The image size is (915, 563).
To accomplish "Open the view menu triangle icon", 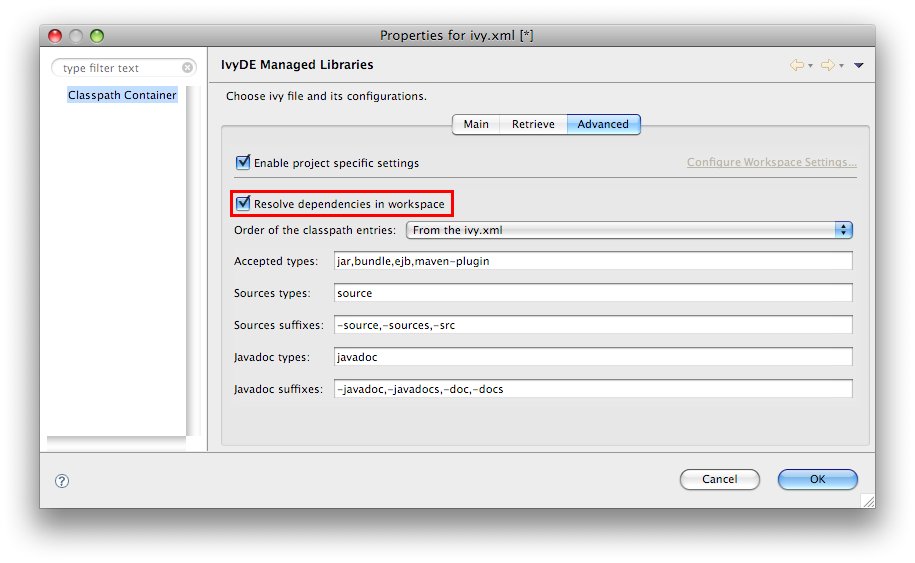I will coord(858,66).
